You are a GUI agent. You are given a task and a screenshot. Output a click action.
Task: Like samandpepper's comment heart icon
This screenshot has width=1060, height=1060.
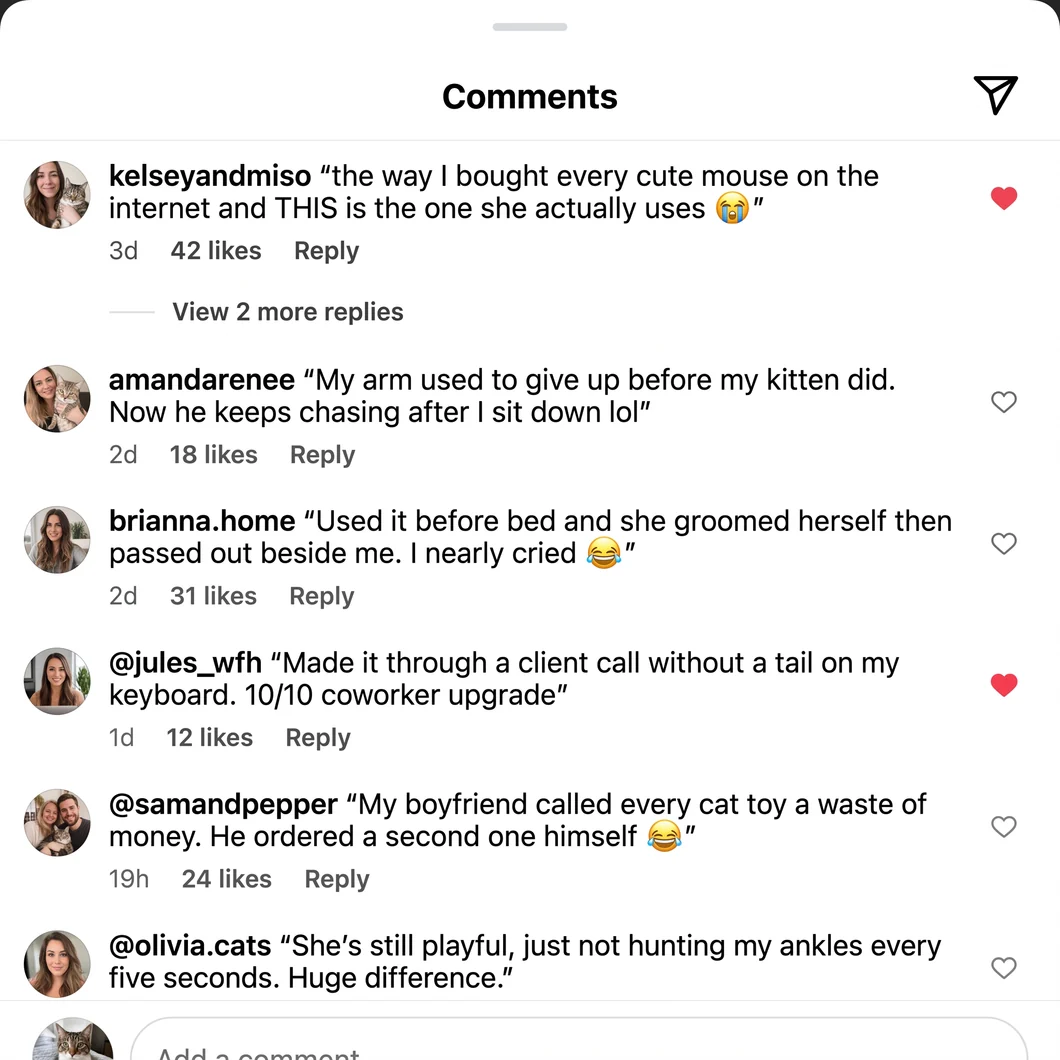[x=1004, y=826]
